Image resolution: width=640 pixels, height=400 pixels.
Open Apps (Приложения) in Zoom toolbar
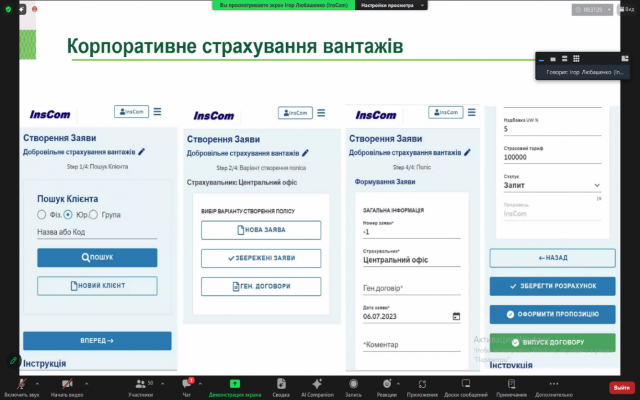(x=422, y=384)
